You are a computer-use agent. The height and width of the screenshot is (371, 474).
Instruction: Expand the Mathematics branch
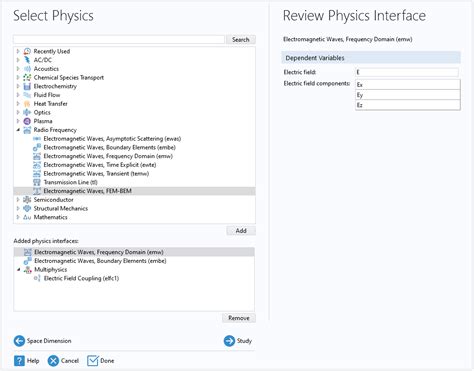click(18, 217)
